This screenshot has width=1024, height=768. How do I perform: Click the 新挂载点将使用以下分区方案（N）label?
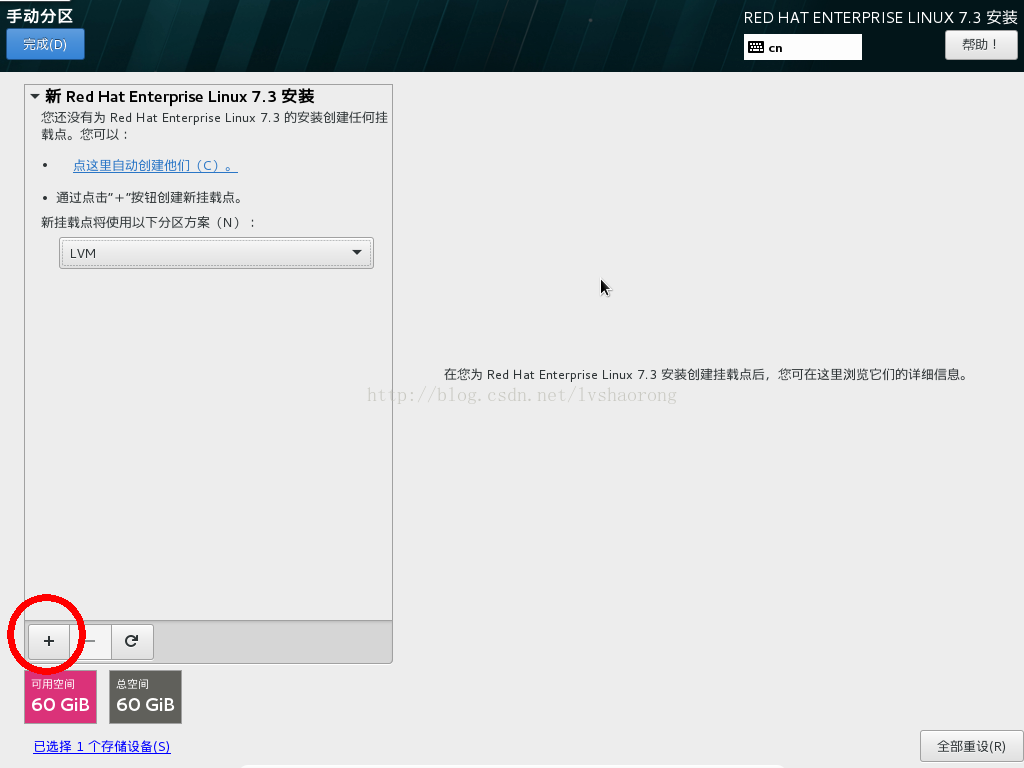[148, 222]
